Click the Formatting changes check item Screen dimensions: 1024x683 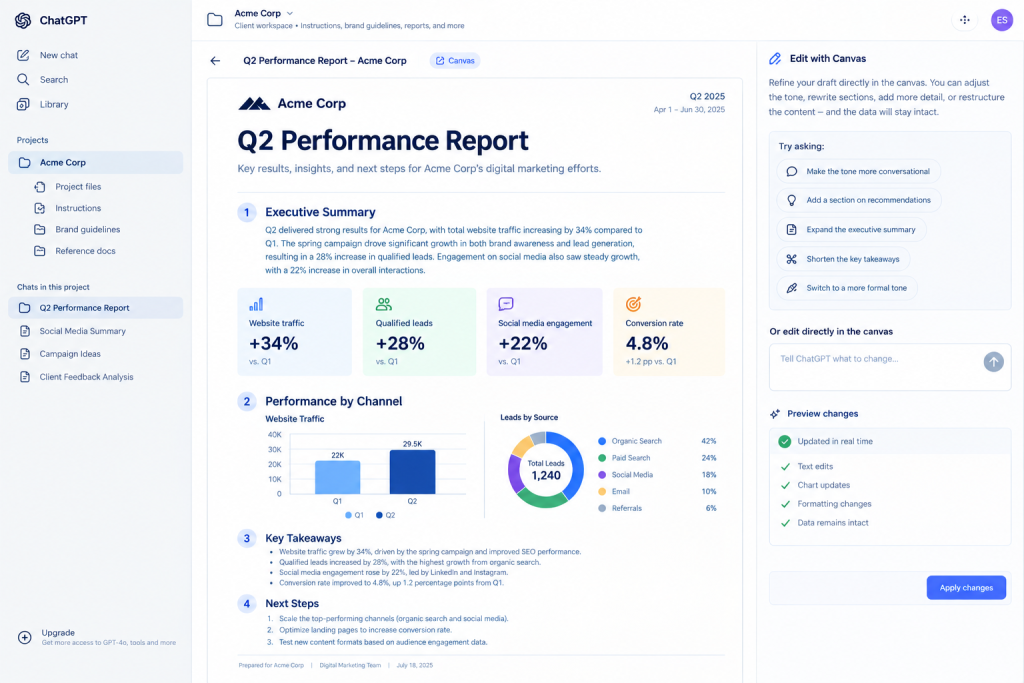tap(825, 504)
